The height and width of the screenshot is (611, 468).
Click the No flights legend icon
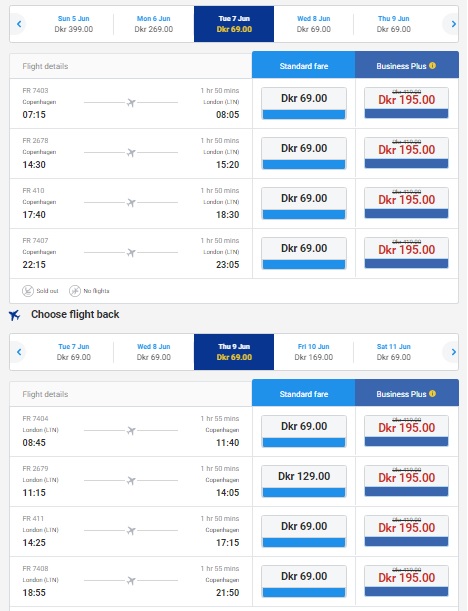coord(75,291)
